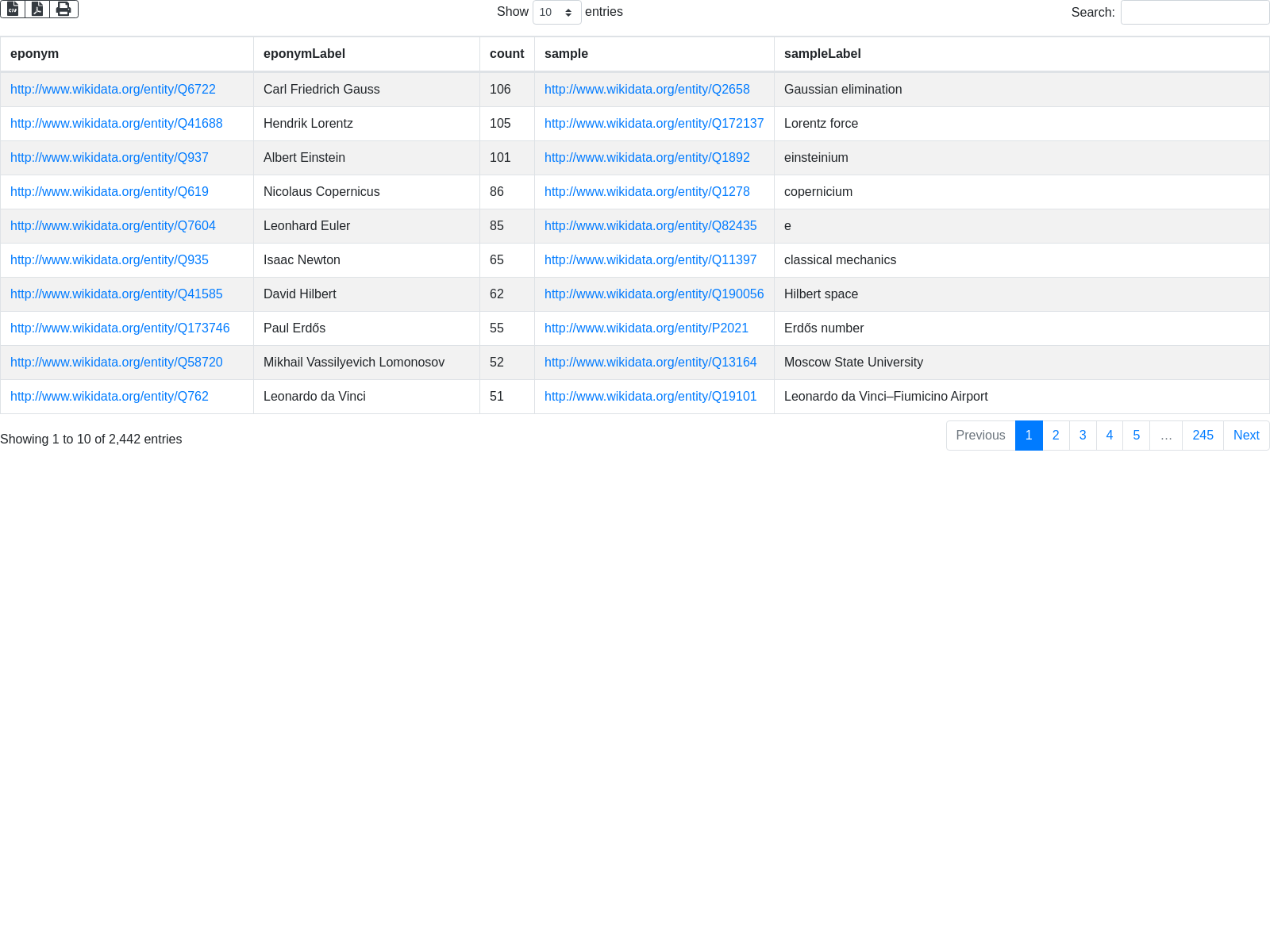Open Leonardo da Vinci entity link Q762

point(110,397)
